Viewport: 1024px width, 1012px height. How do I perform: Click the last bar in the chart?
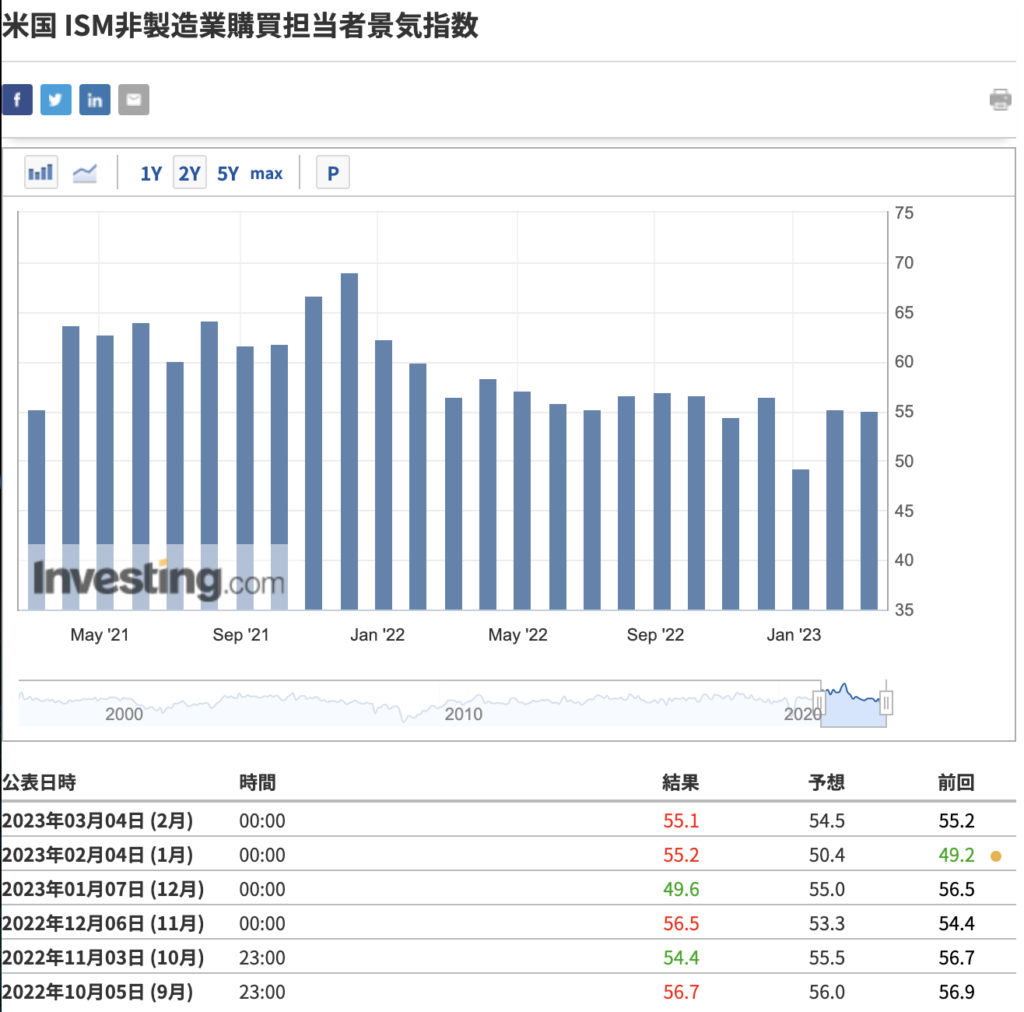point(869,511)
